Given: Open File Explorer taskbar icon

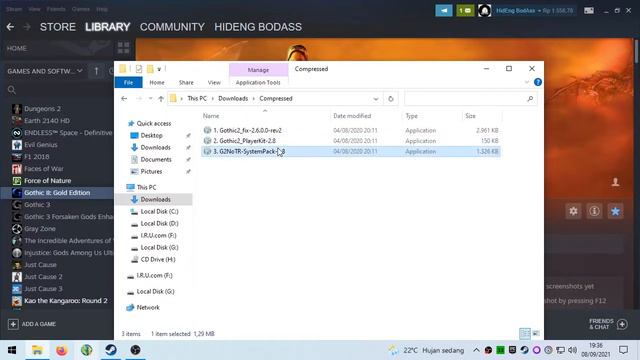Looking at the screenshot, I should [x=37, y=350].
